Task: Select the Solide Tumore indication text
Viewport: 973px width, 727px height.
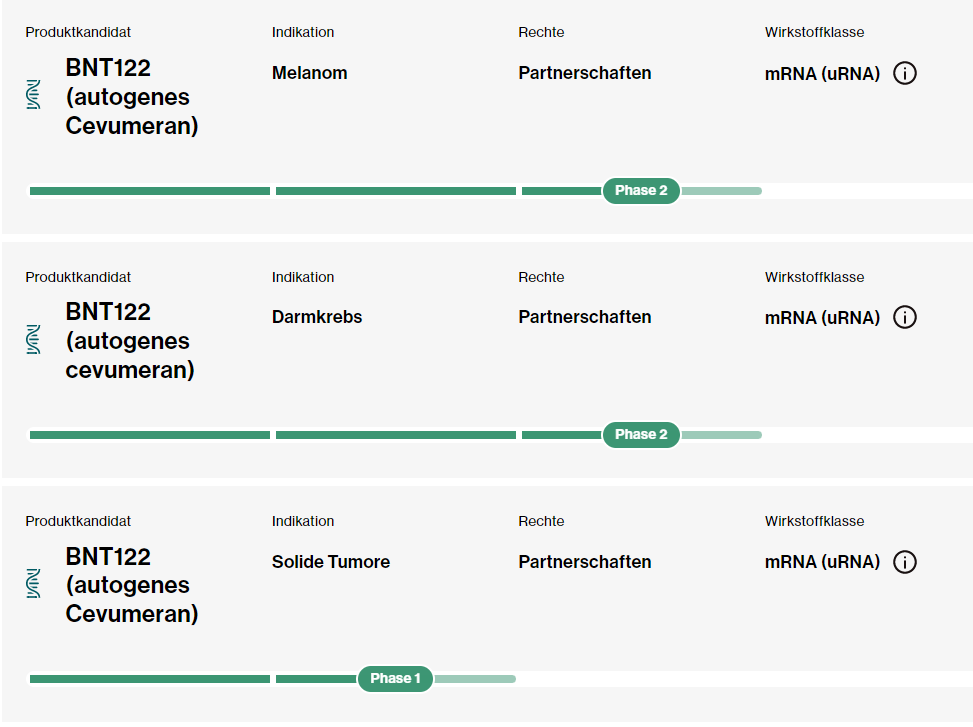Action: (x=331, y=562)
